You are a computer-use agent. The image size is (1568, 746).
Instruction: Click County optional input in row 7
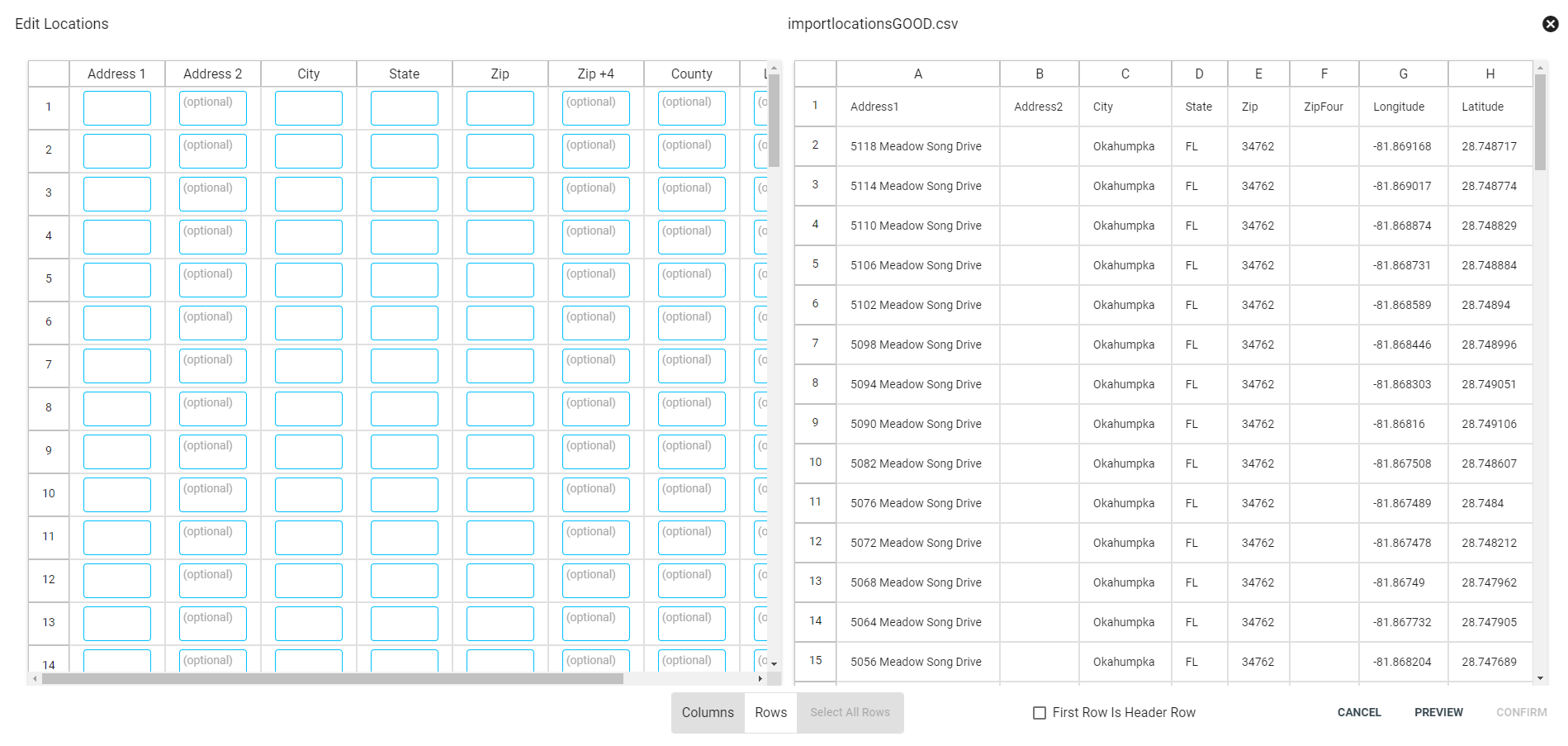click(x=691, y=366)
